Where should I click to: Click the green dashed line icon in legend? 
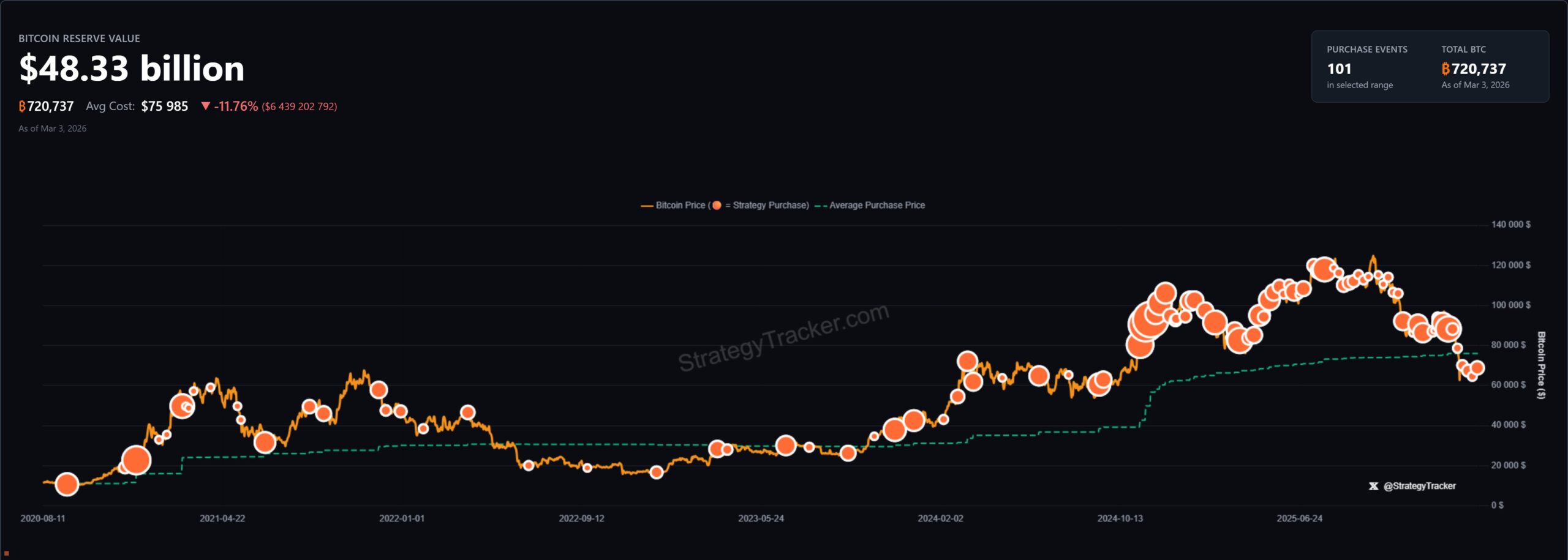click(x=821, y=206)
